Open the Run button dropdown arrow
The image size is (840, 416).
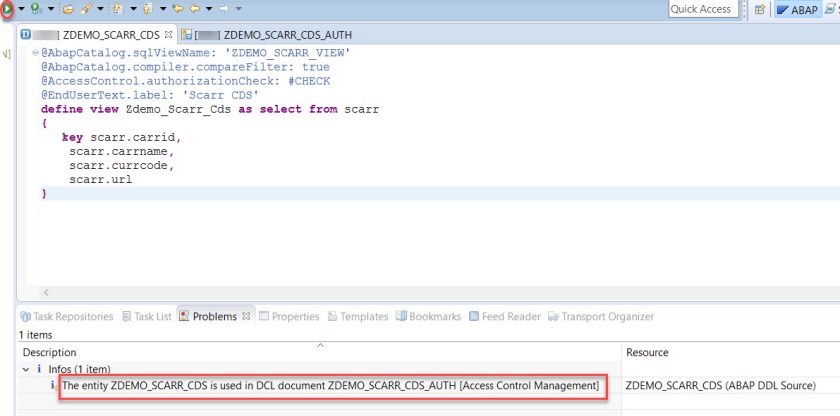tap(21, 9)
